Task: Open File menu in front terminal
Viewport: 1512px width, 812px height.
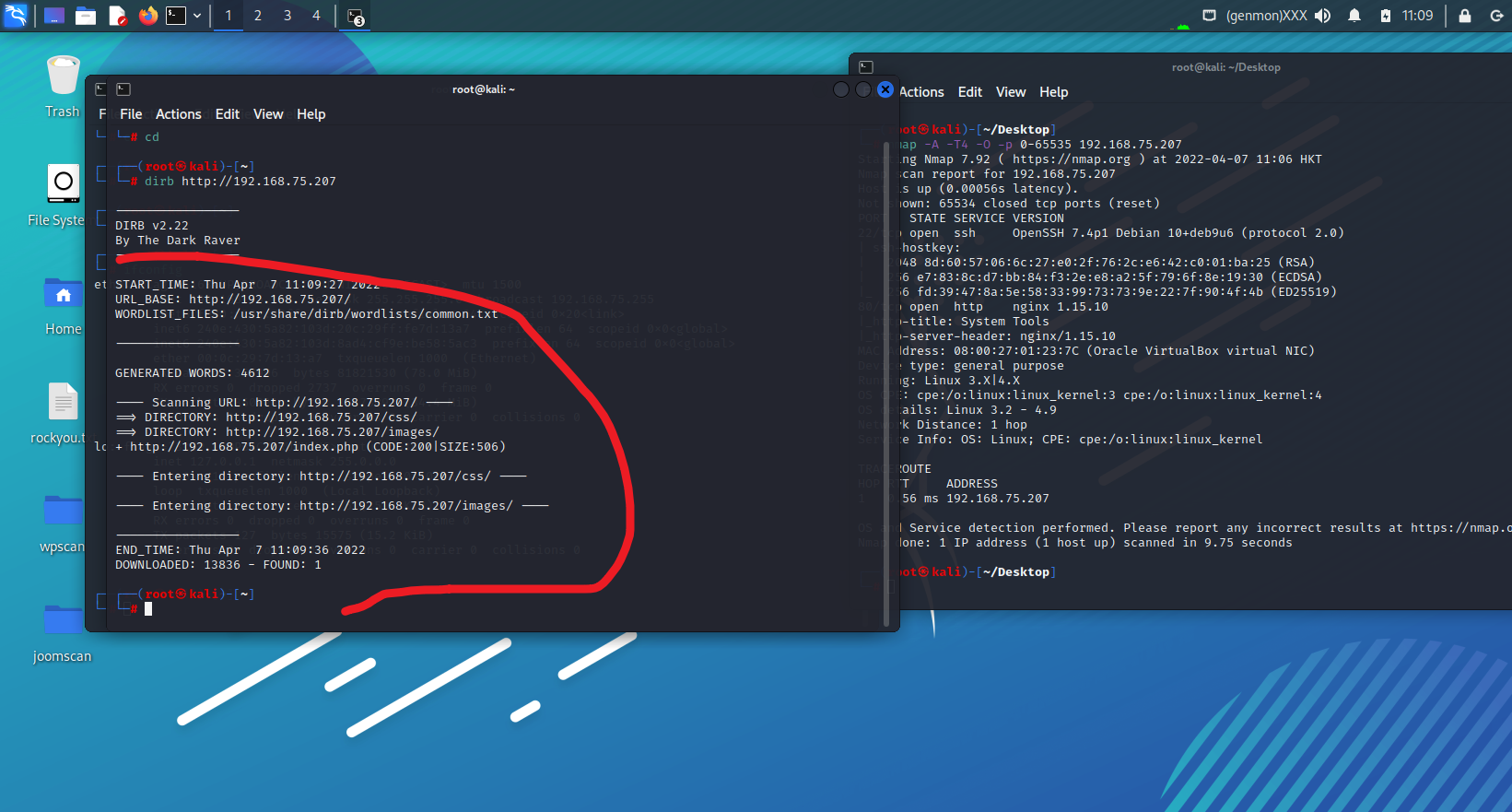Action: [x=131, y=114]
